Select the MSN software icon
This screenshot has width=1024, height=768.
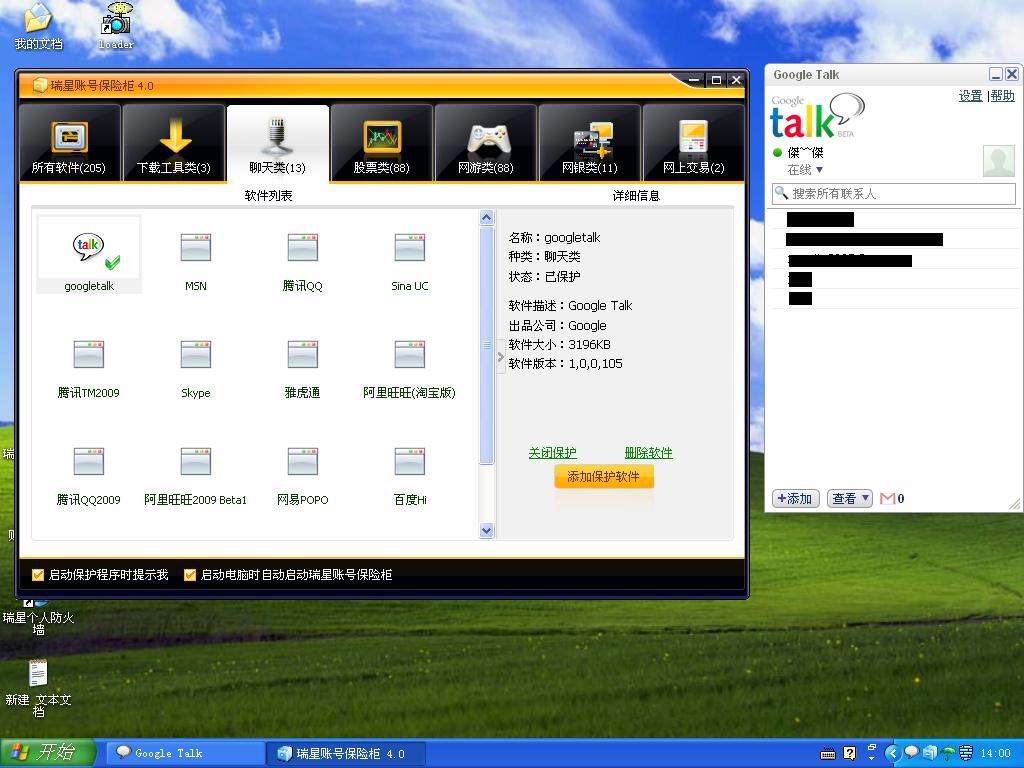click(196, 248)
